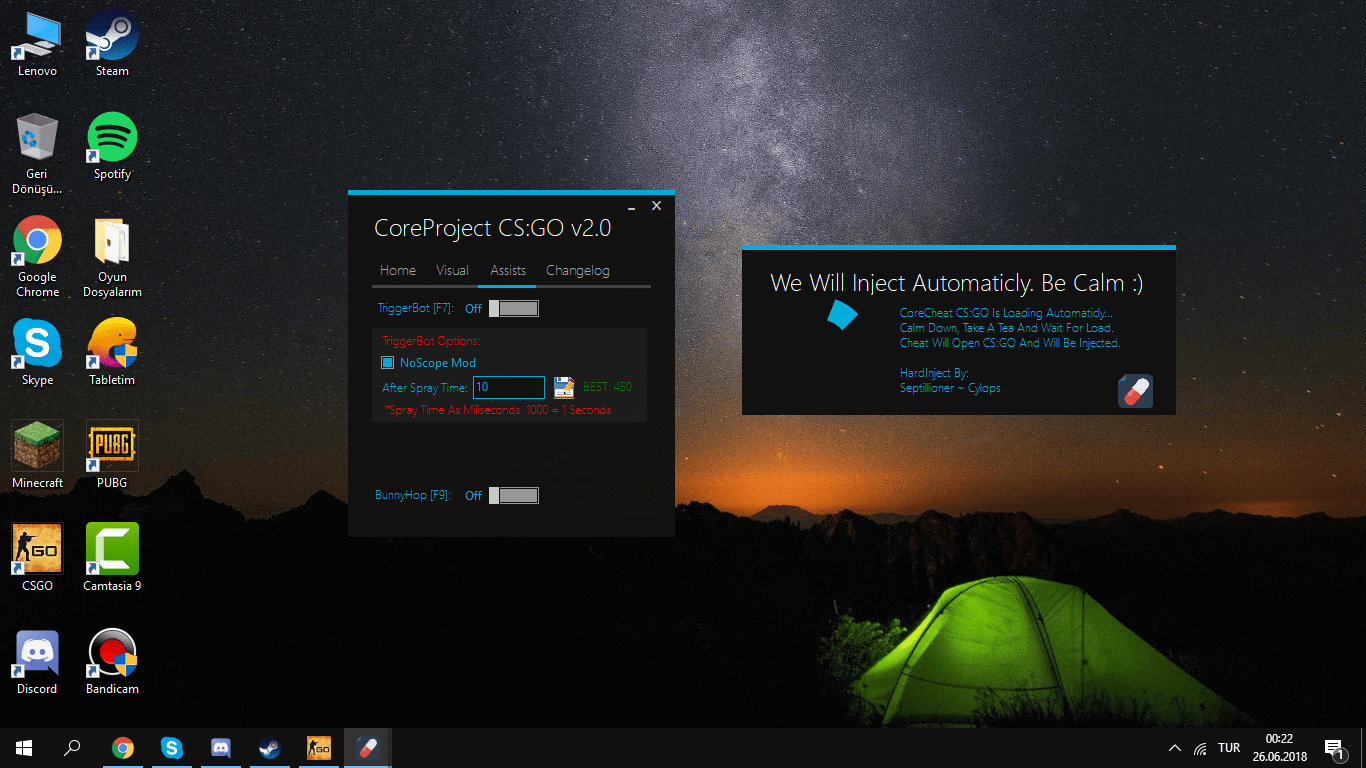Click the TUR keyboard language indicator
Image resolution: width=1366 pixels, height=768 pixels.
tap(1229, 748)
